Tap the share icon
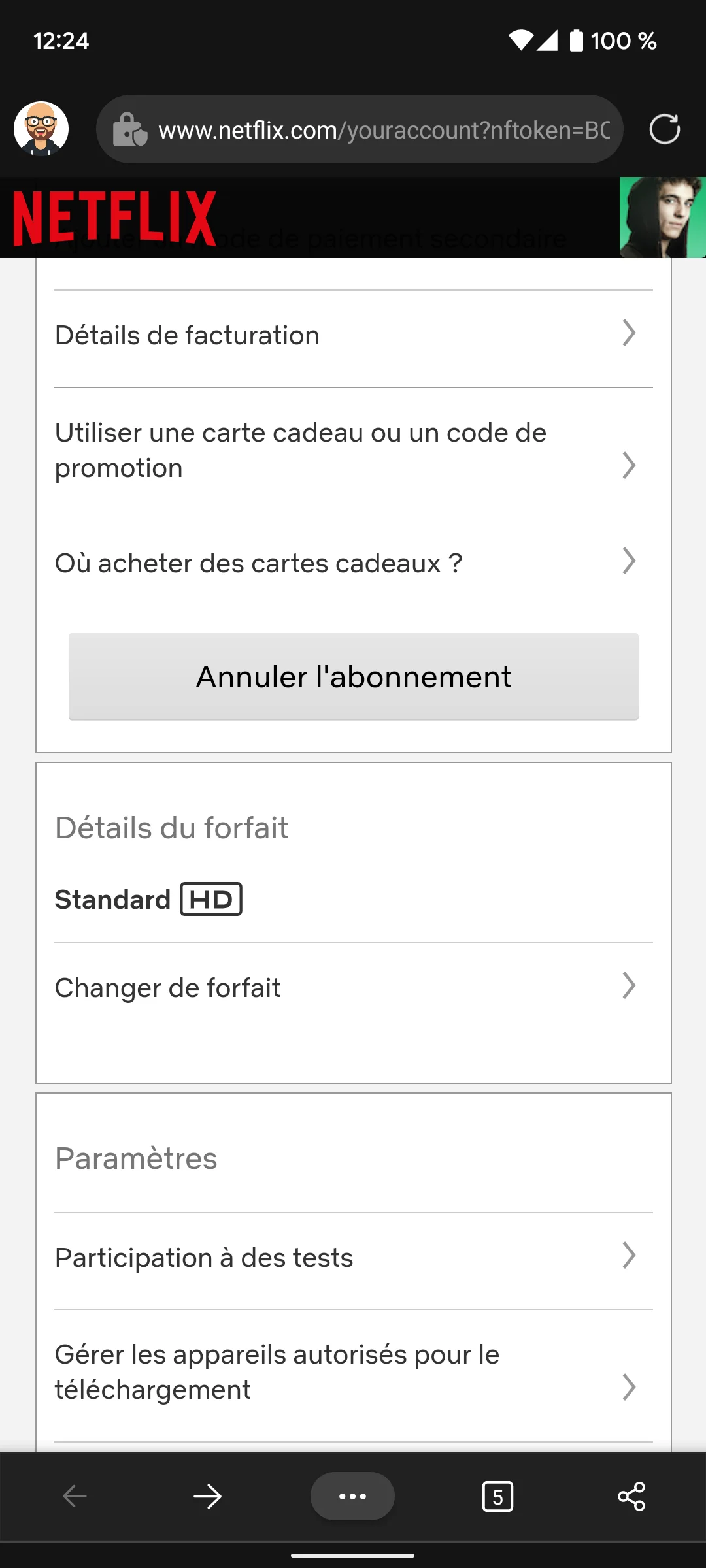 631,1496
